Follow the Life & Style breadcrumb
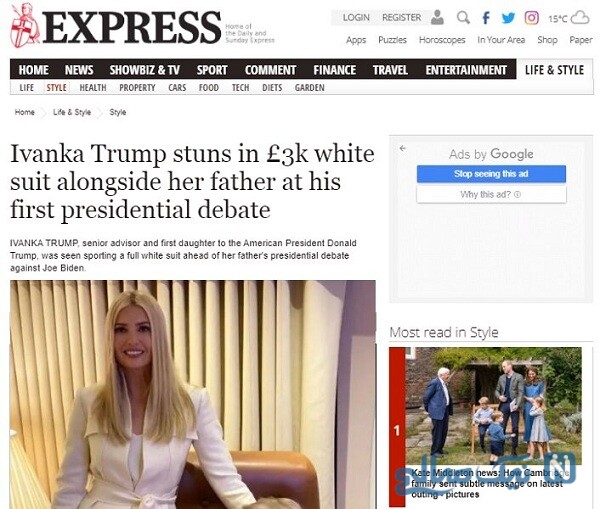Image resolution: width=600 pixels, height=509 pixels. coord(72,112)
